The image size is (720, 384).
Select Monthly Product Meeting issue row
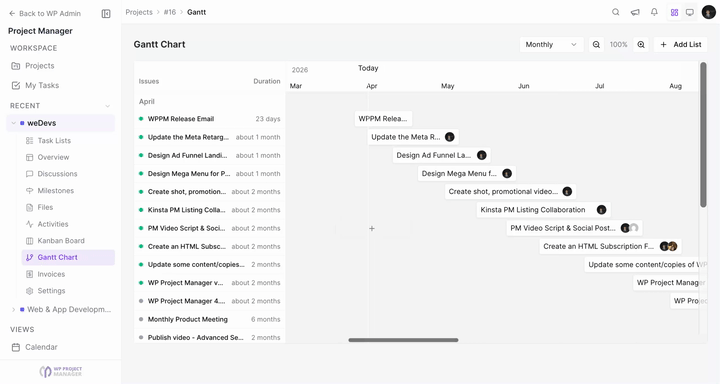(x=210, y=319)
